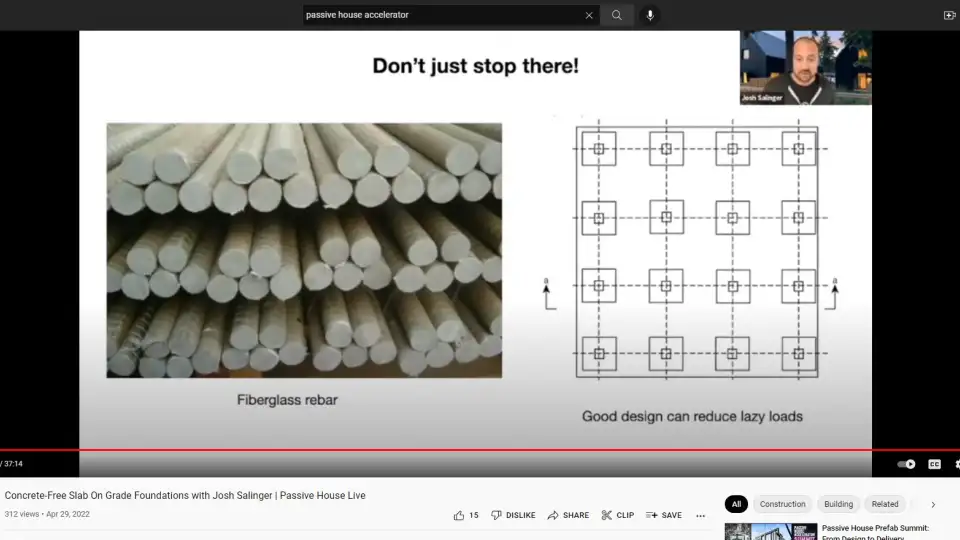960x540 pixels.
Task: Create a clip with scissors icon
Action: click(x=617, y=515)
